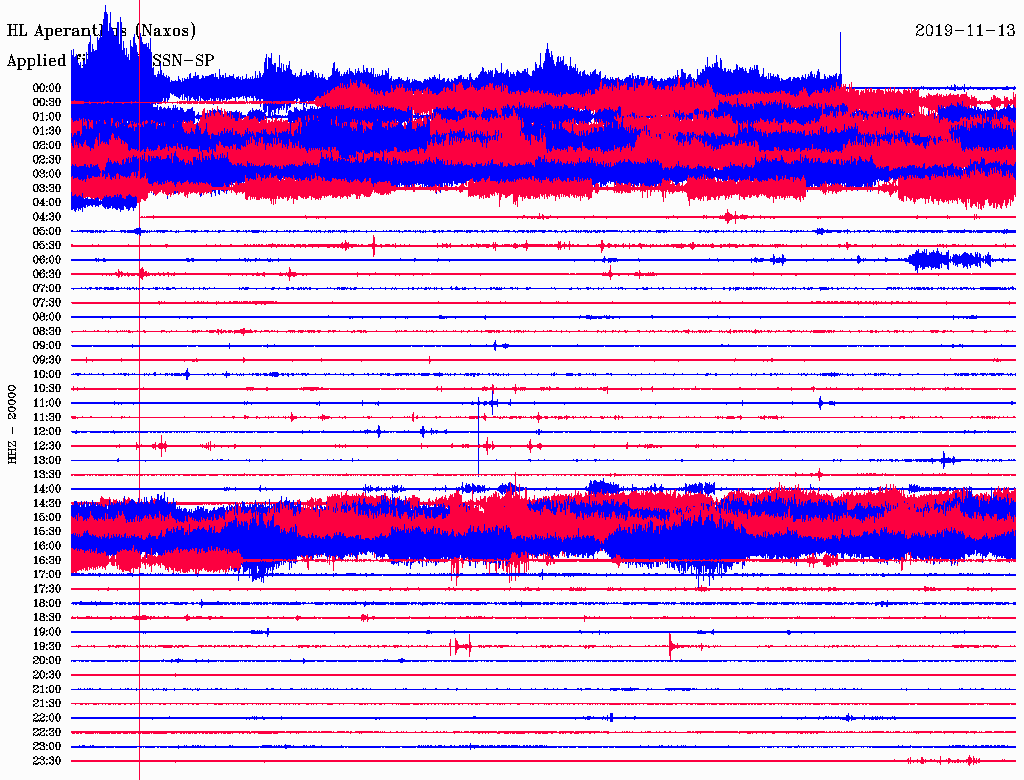Click the 11:30 time label
The width and height of the screenshot is (1024, 780).
point(47,418)
